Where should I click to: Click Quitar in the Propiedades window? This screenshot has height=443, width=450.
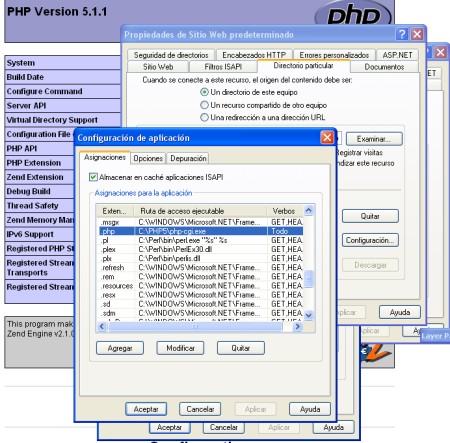pyautogui.click(x=370, y=216)
